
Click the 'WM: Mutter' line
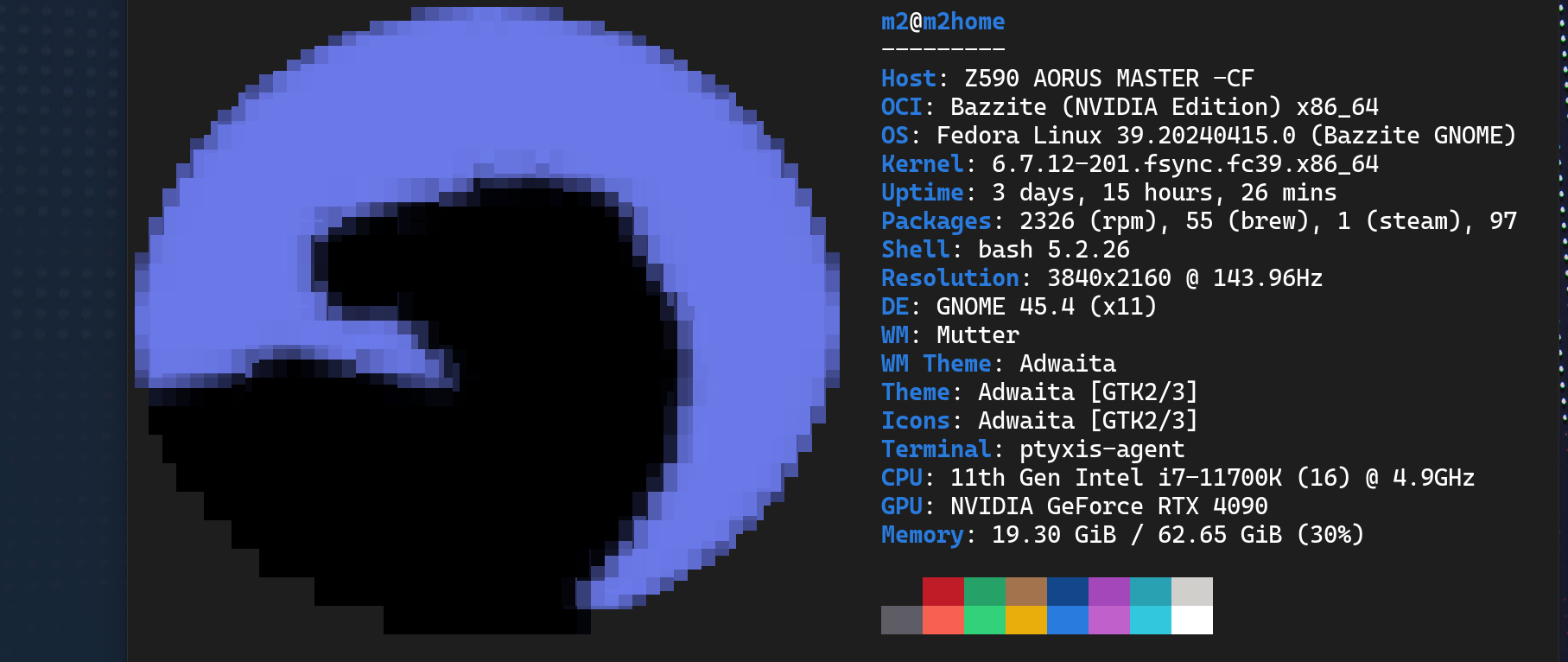click(x=950, y=335)
